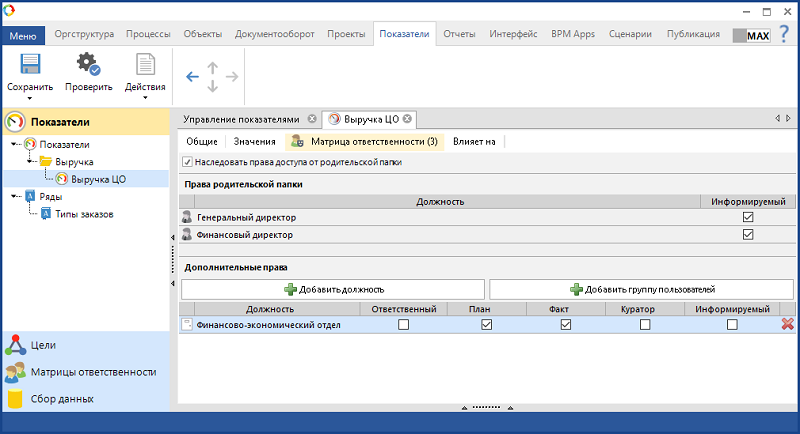Uncheck Информируемый for Генеральный директор

click(747, 217)
